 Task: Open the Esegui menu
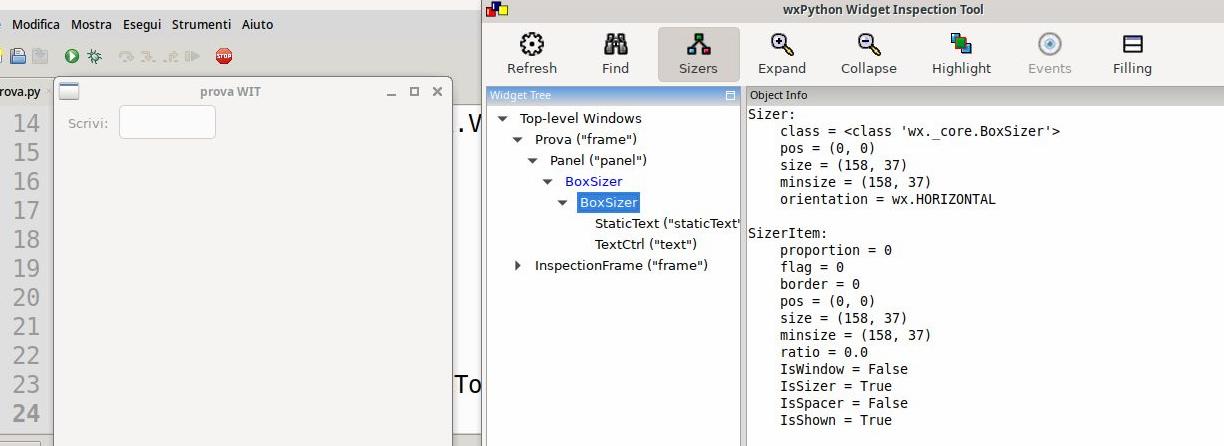(x=142, y=24)
